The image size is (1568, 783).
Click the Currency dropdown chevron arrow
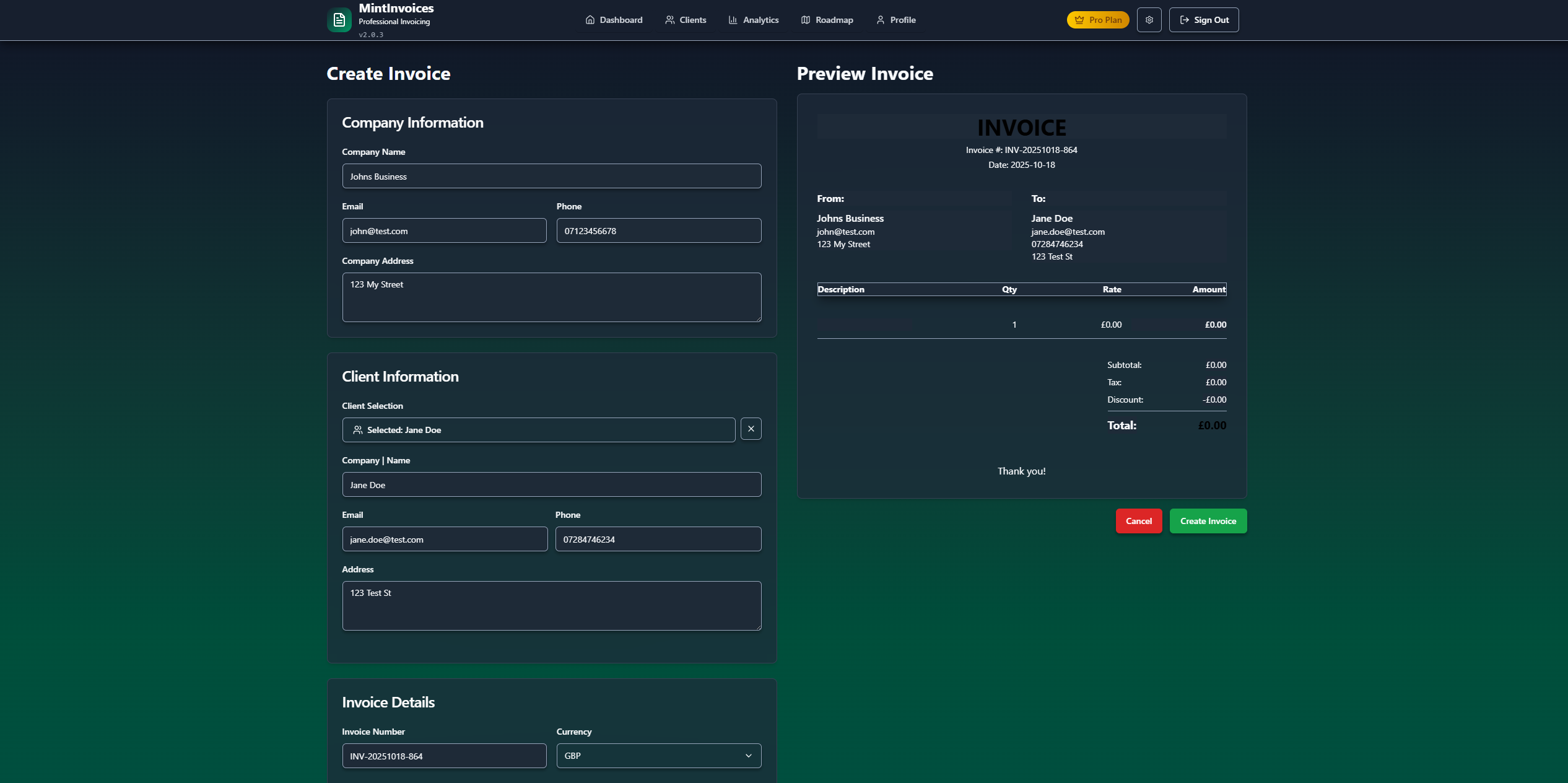click(748, 756)
